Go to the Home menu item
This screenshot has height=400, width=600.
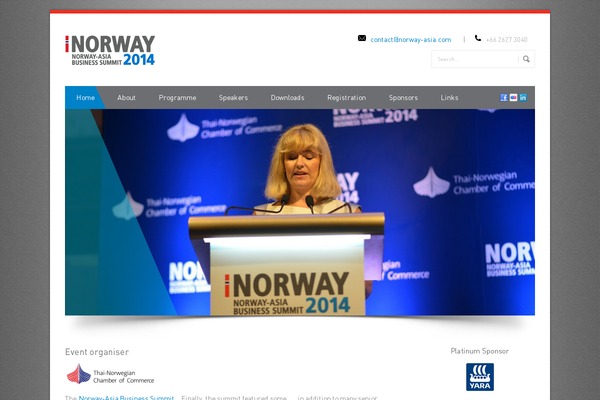[85, 98]
